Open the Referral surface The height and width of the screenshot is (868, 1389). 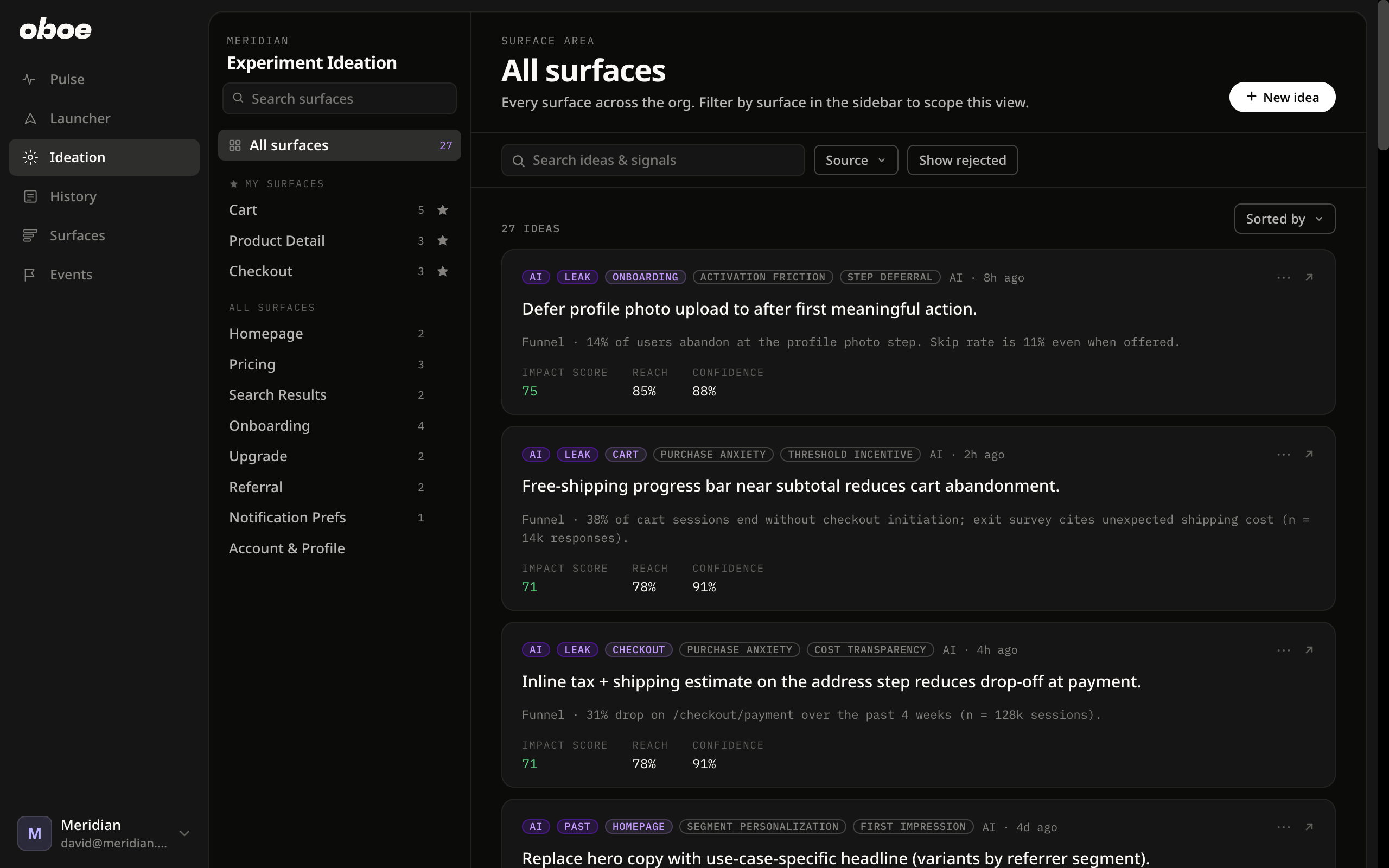339,487
